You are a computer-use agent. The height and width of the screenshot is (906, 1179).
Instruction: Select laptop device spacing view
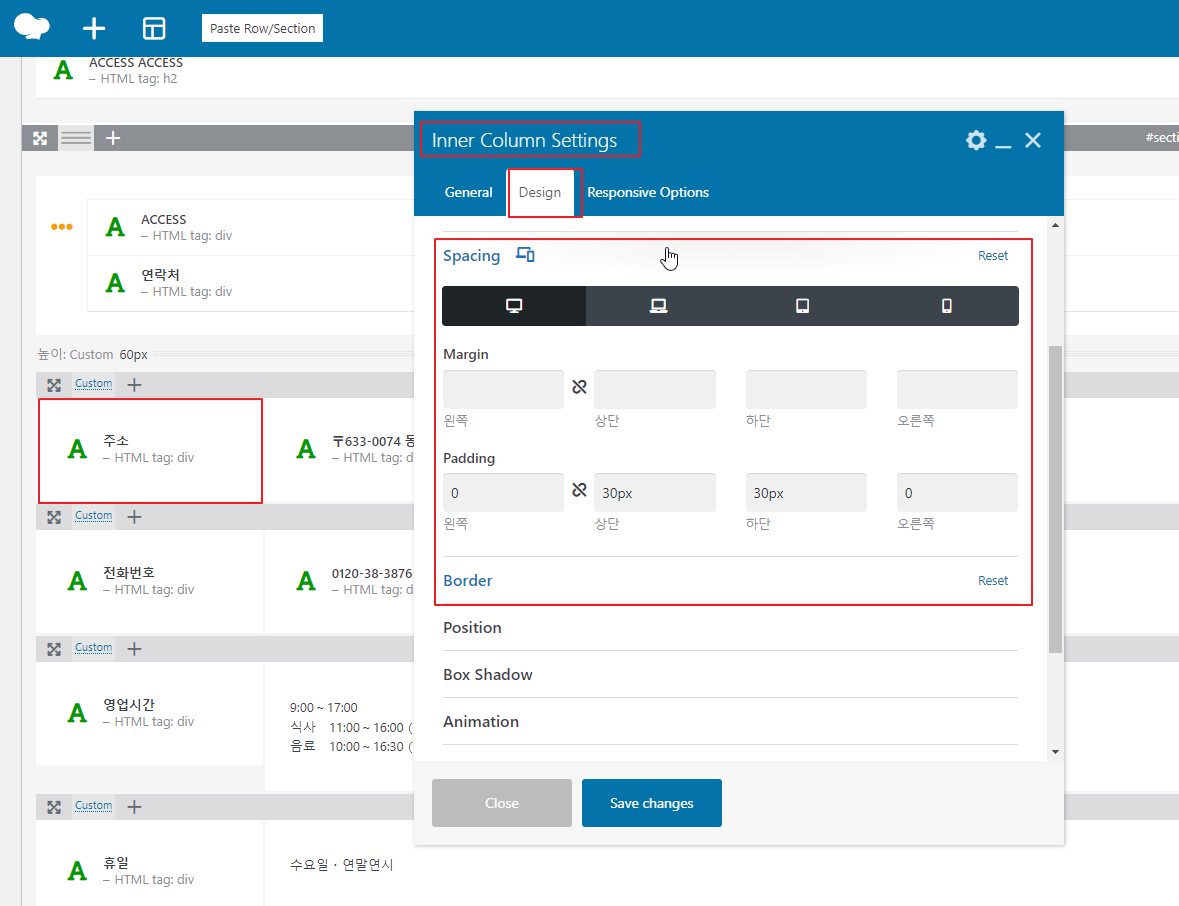point(659,306)
